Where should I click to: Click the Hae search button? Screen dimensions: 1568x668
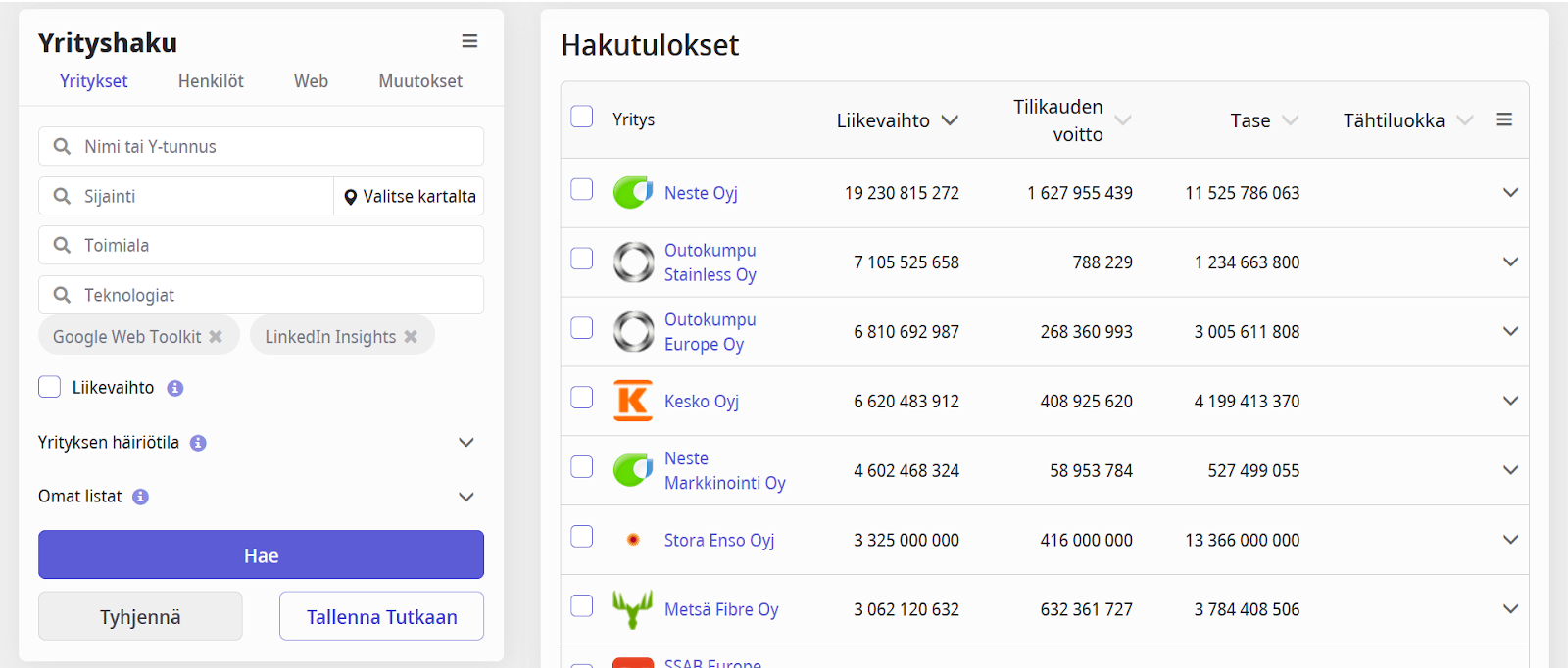point(261,554)
